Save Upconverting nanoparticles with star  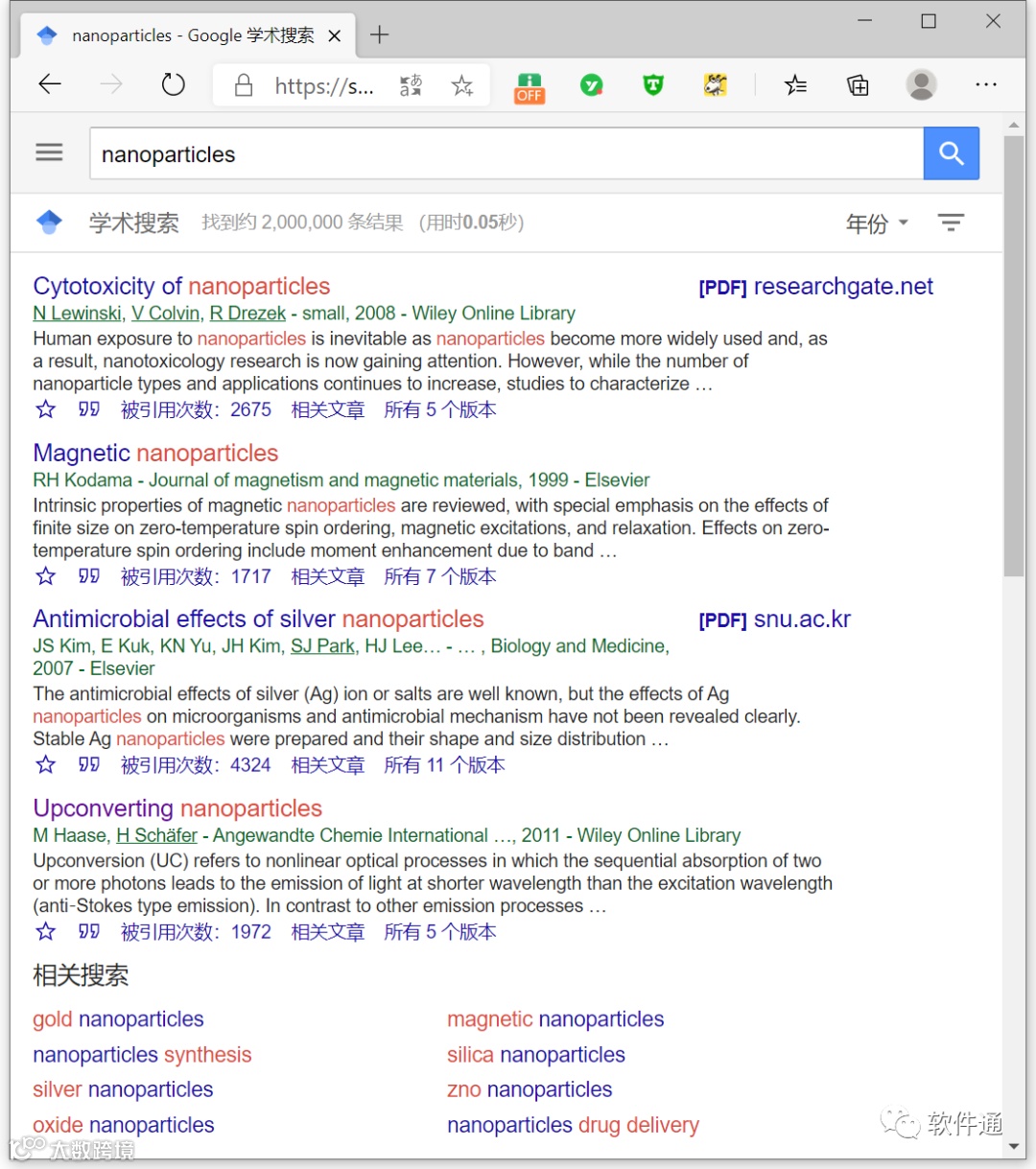coord(45,932)
